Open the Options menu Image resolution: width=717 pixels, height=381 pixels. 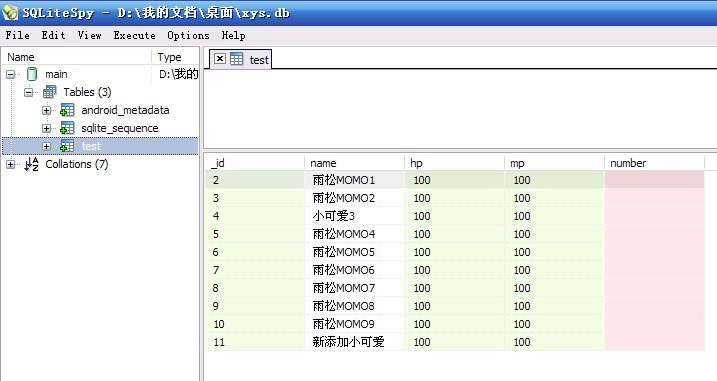(x=188, y=35)
